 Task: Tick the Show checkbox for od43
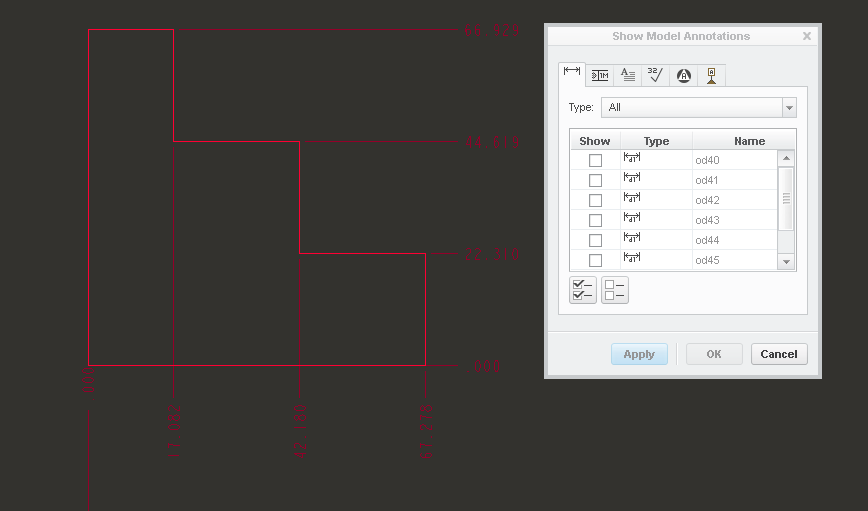(x=595, y=220)
